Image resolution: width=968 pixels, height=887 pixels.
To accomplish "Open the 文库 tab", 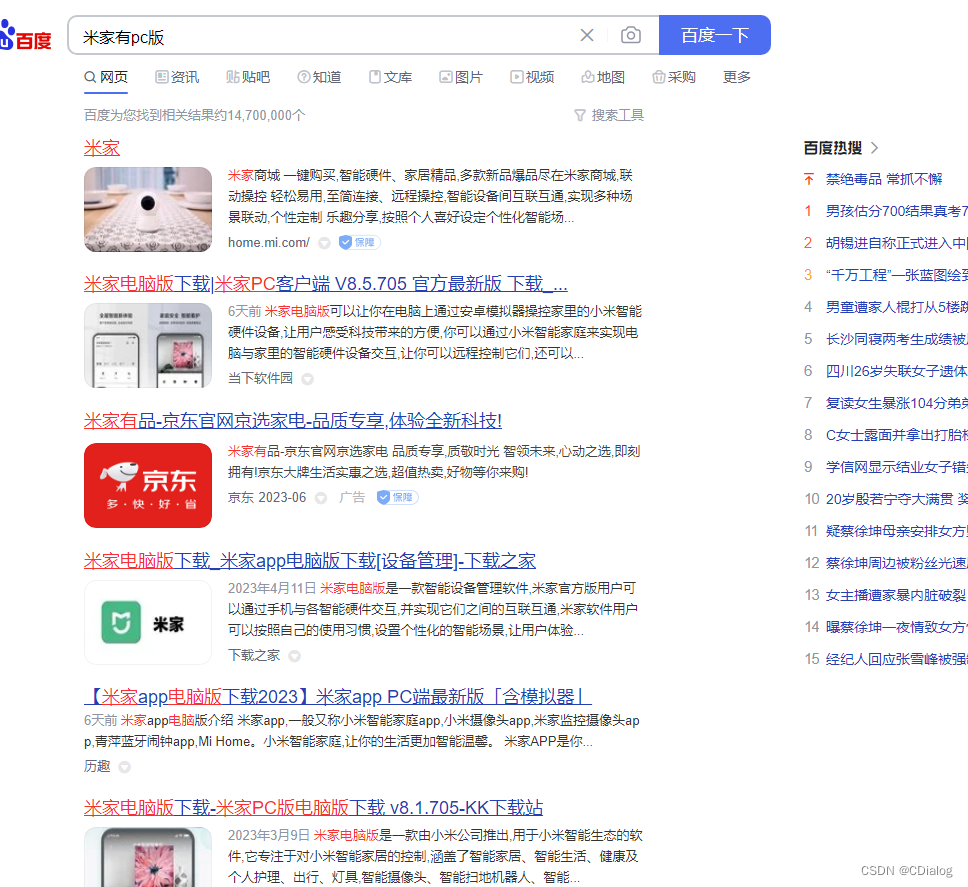I will tap(390, 77).
